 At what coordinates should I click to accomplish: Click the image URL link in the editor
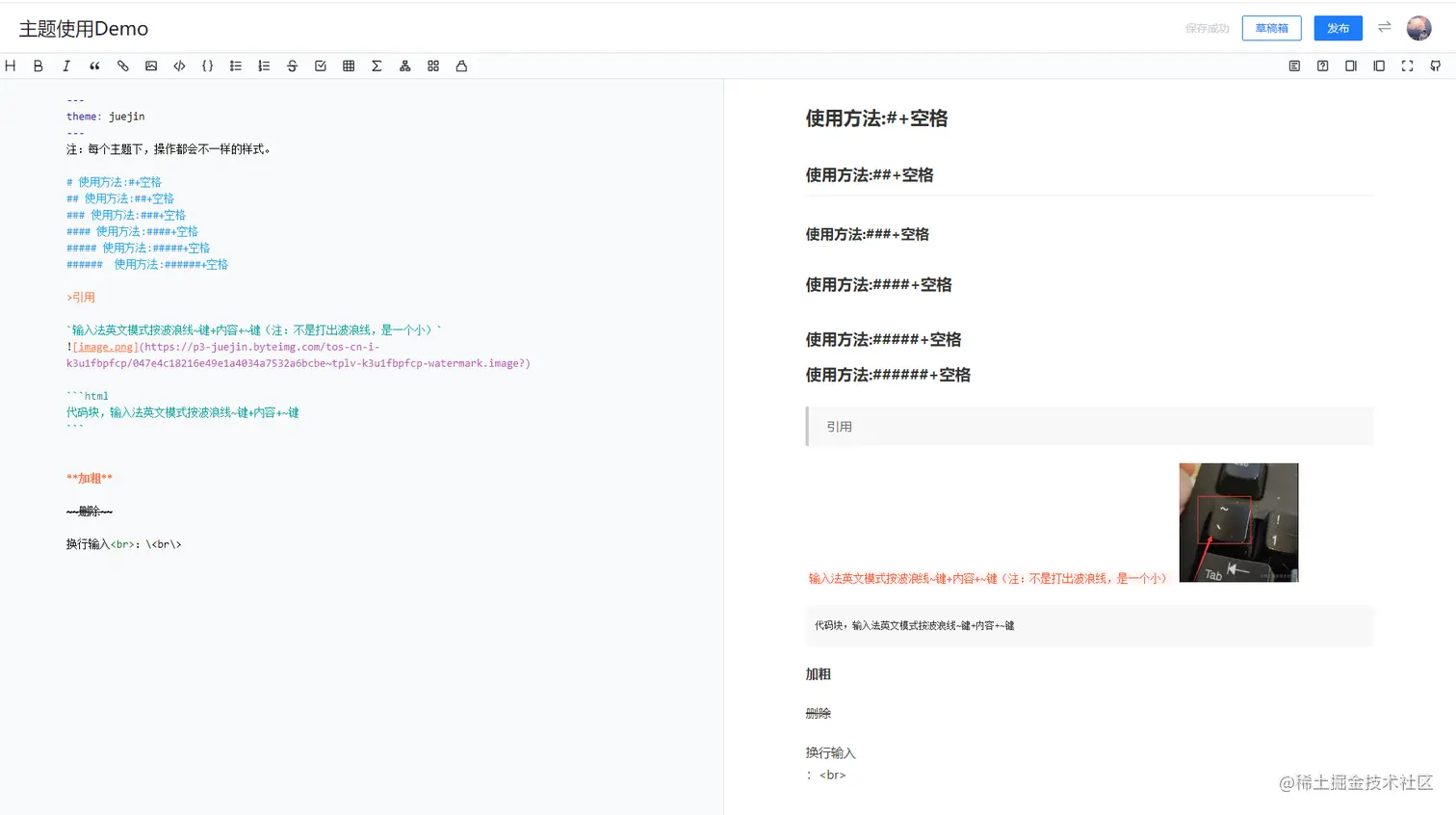[299, 355]
